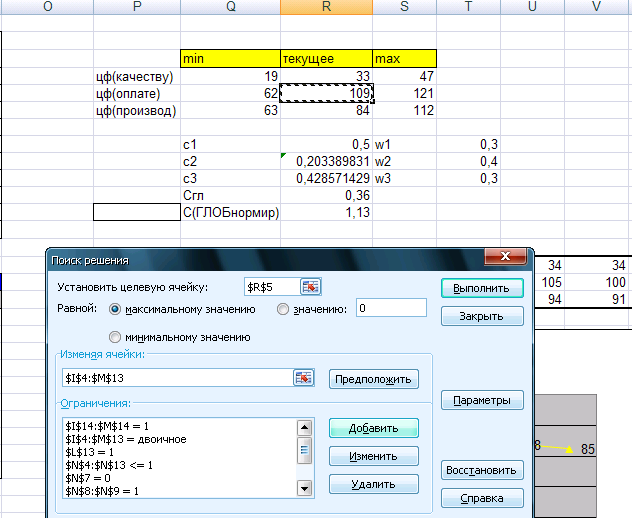
Task: Click the Предположить button
Action: (373, 379)
